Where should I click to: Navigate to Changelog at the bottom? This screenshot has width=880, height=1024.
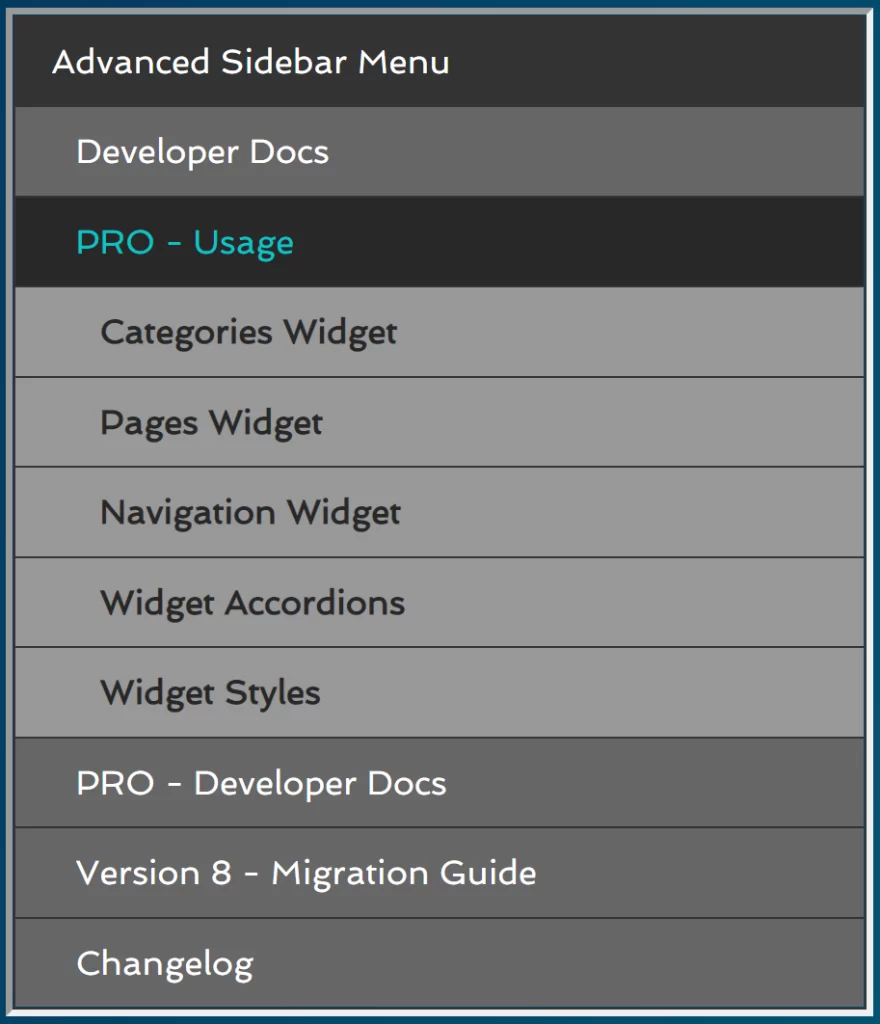(x=165, y=963)
